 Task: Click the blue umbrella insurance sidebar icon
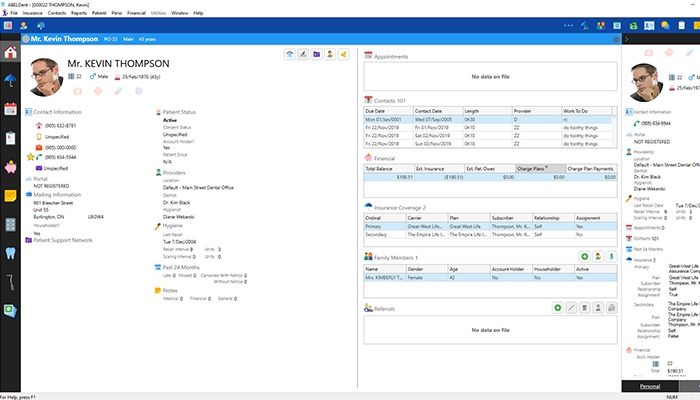point(10,80)
